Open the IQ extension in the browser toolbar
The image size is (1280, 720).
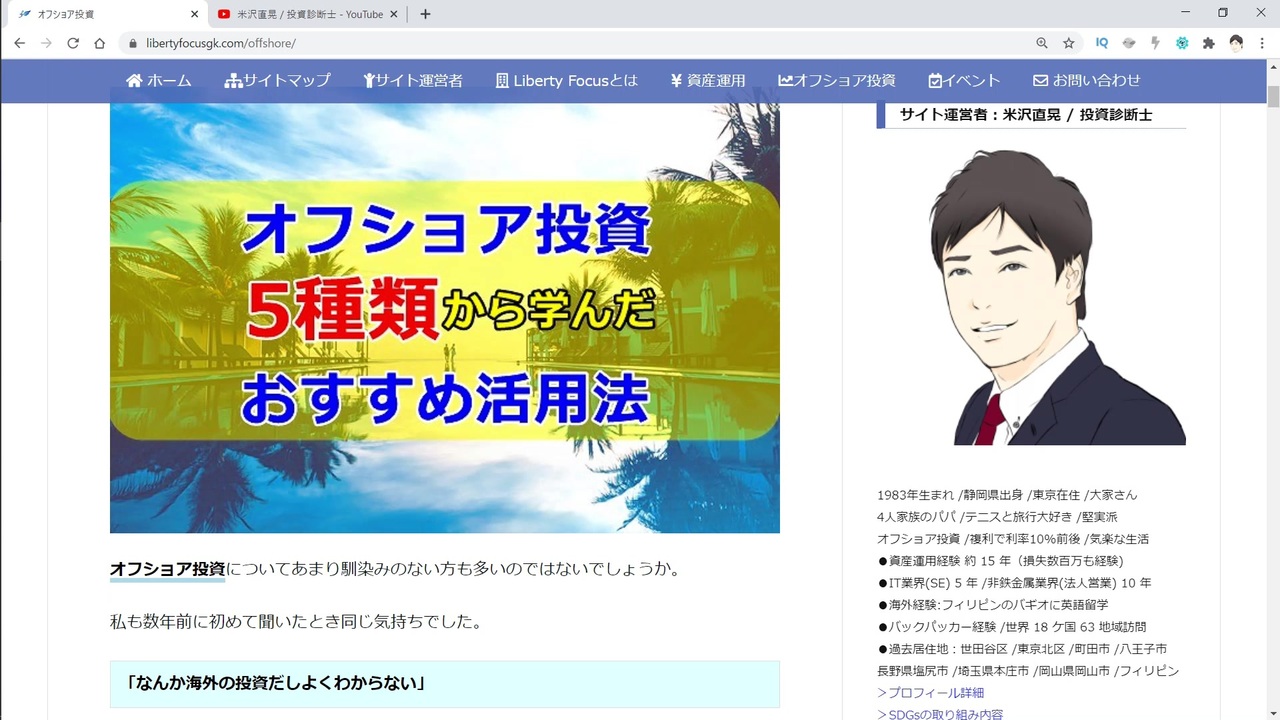point(1101,43)
